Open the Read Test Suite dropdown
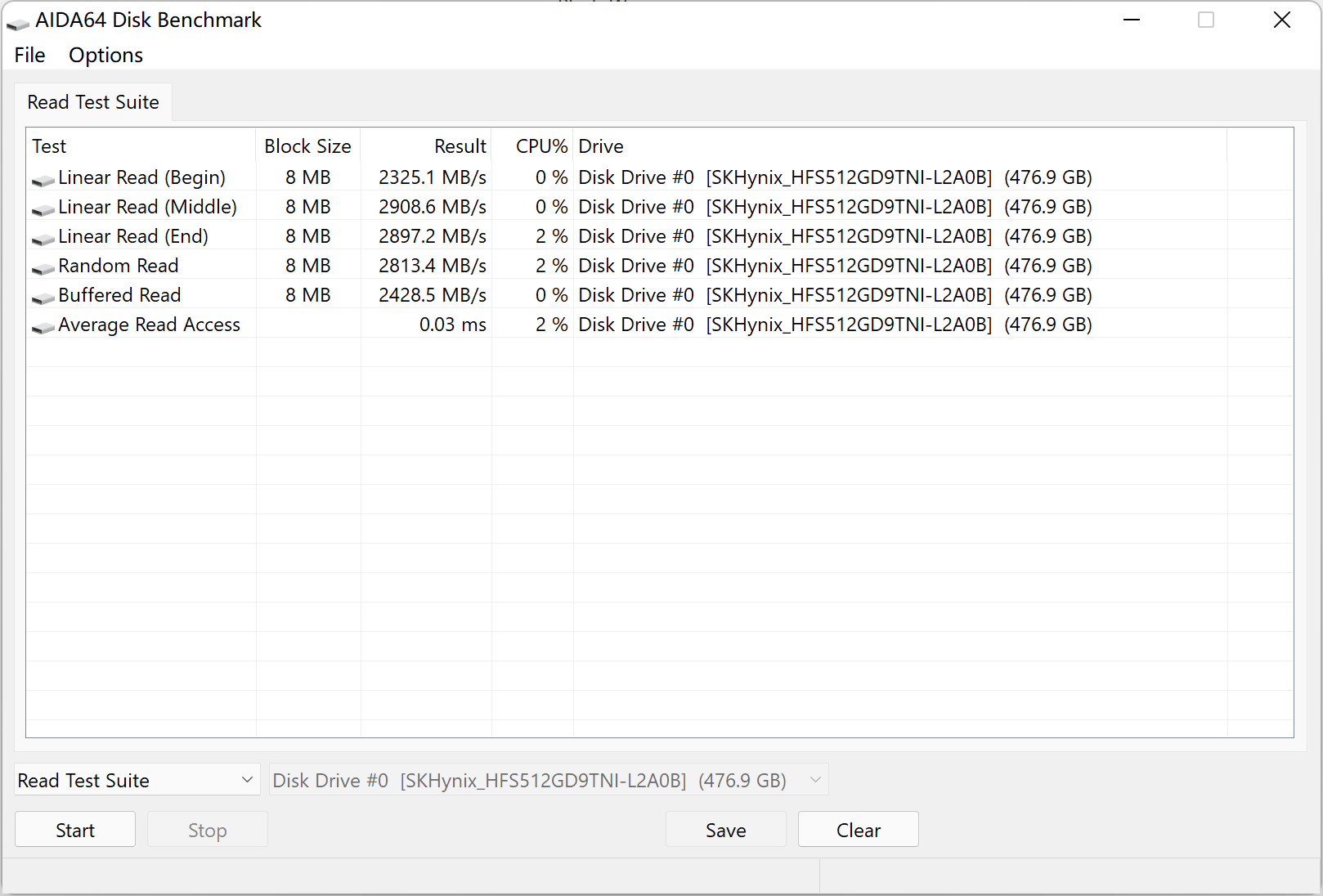This screenshot has width=1323, height=896. pyautogui.click(x=137, y=780)
